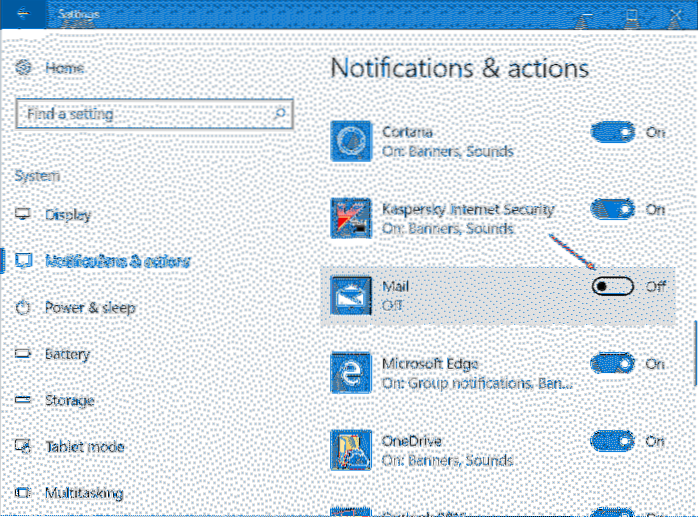Click the Cortana app icon
Viewport: 698px width, 517px height.
pyautogui.click(x=352, y=141)
